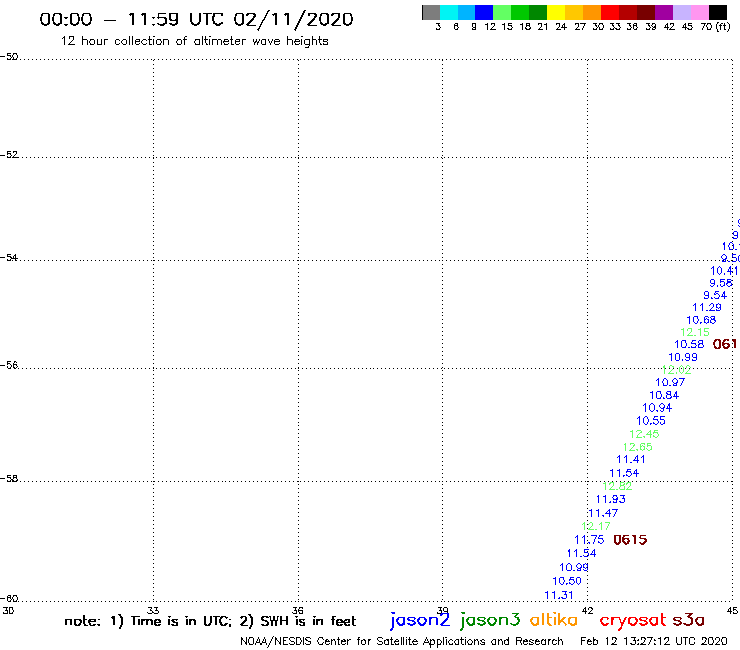The height and width of the screenshot is (650, 740).
Task: Select the green reading 12.15
Action: click(x=695, y=332)
